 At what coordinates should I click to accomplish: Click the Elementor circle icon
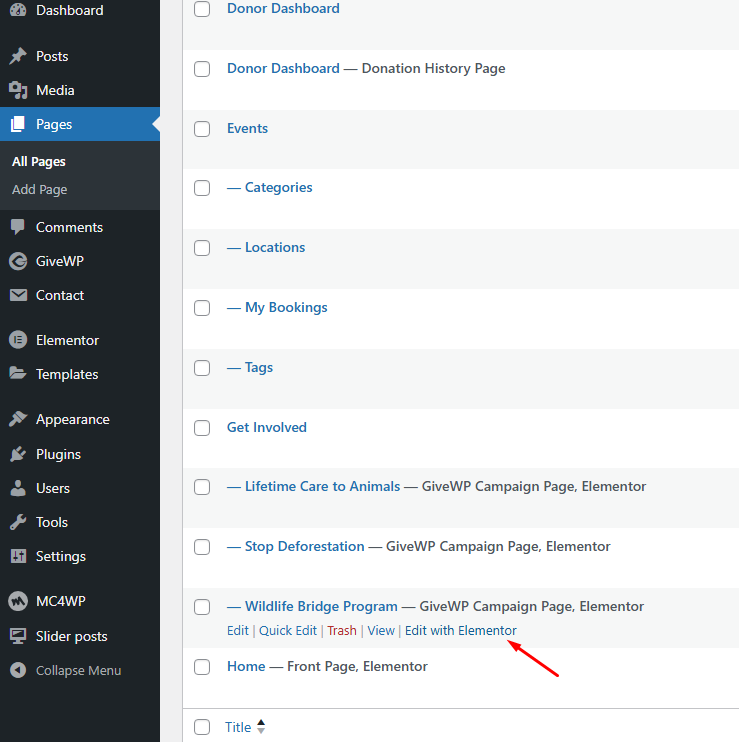tap(18, 340)
